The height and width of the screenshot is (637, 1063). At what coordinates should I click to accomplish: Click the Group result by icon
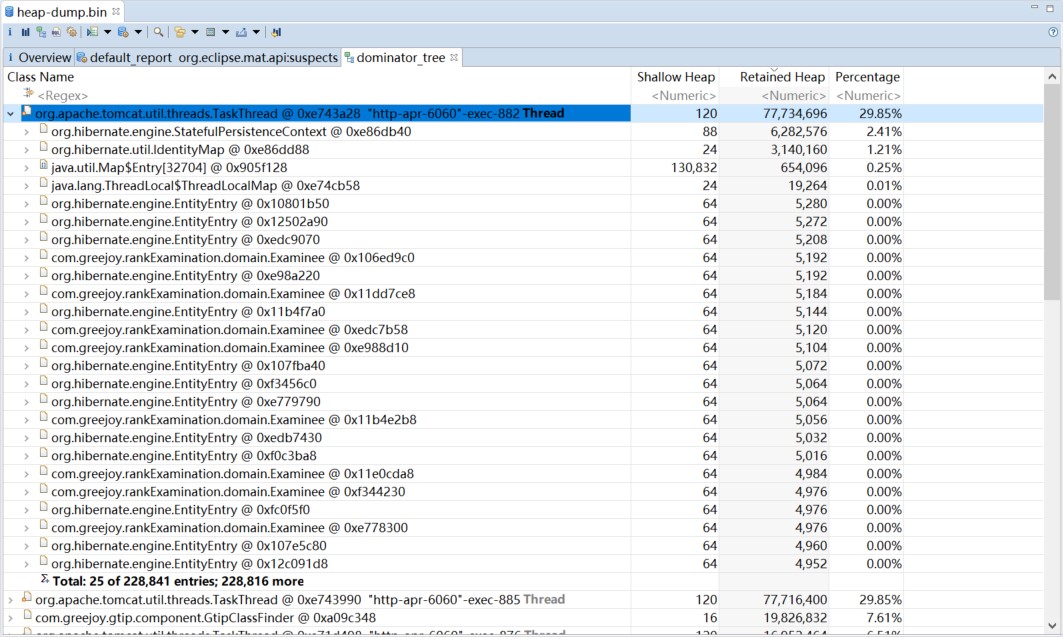tap(180, 32)
